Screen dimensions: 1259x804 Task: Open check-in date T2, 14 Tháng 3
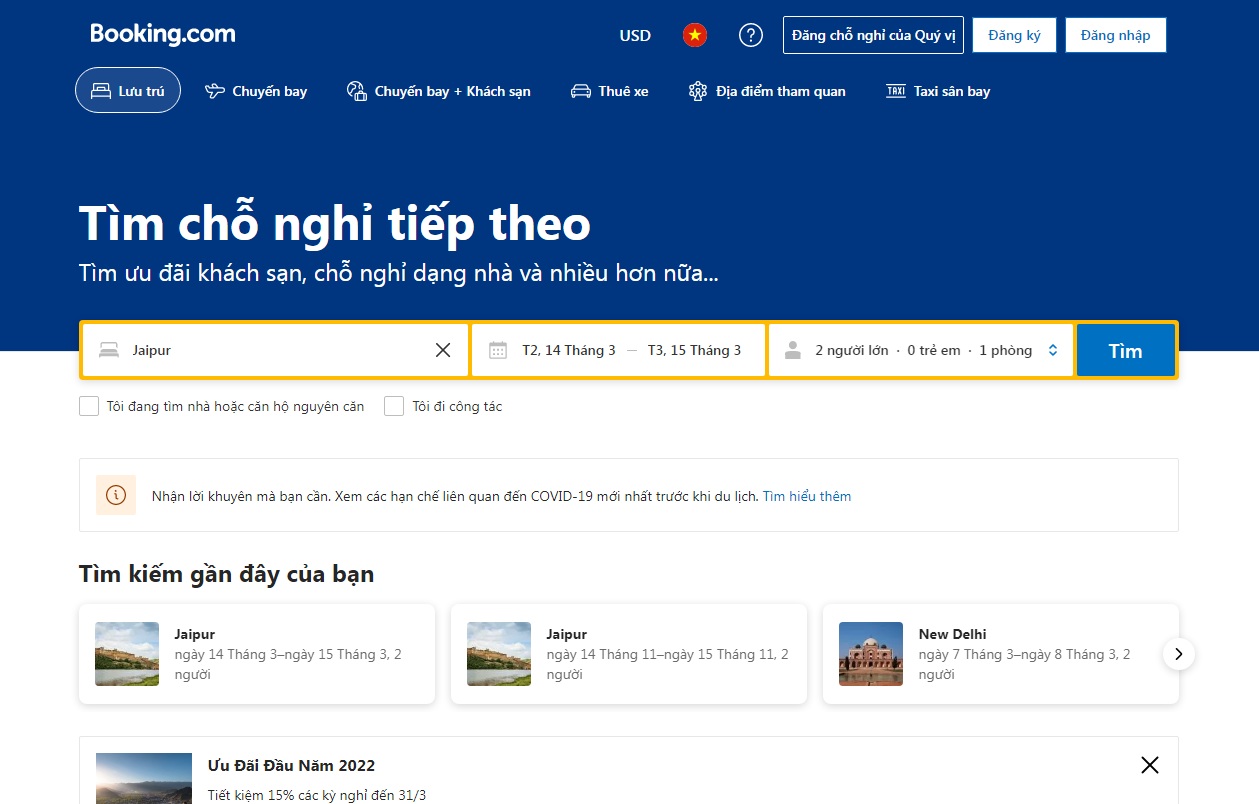(569, 350)
